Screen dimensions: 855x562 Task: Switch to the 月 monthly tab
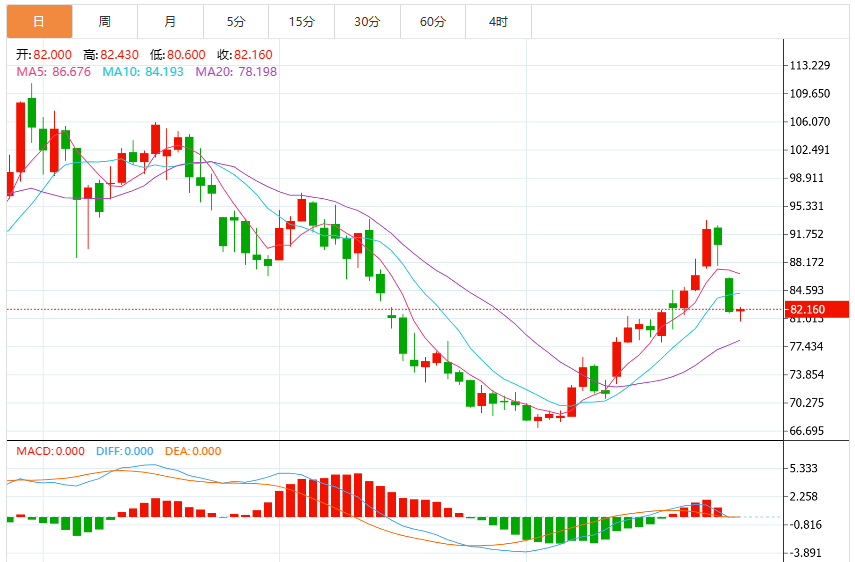pos(171,22)
